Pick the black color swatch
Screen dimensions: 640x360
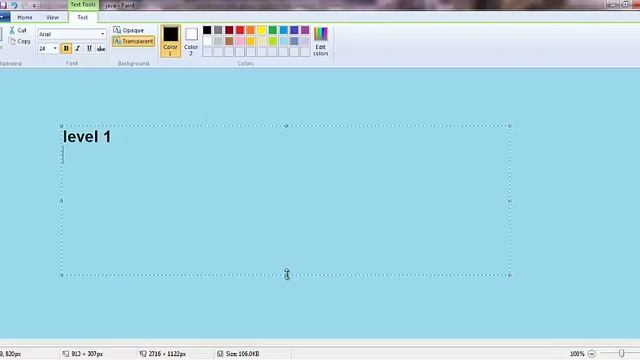coord(207,30)
